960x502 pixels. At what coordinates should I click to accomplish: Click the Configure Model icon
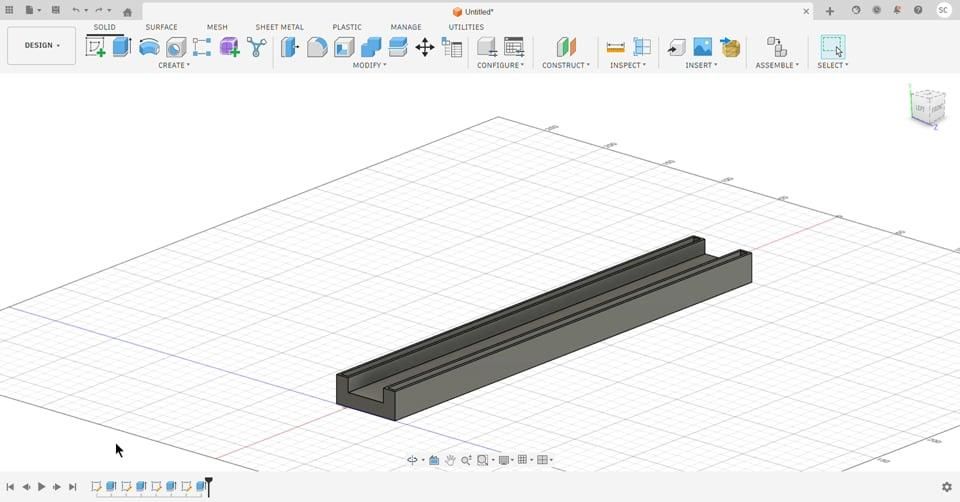tap(487, 47)
